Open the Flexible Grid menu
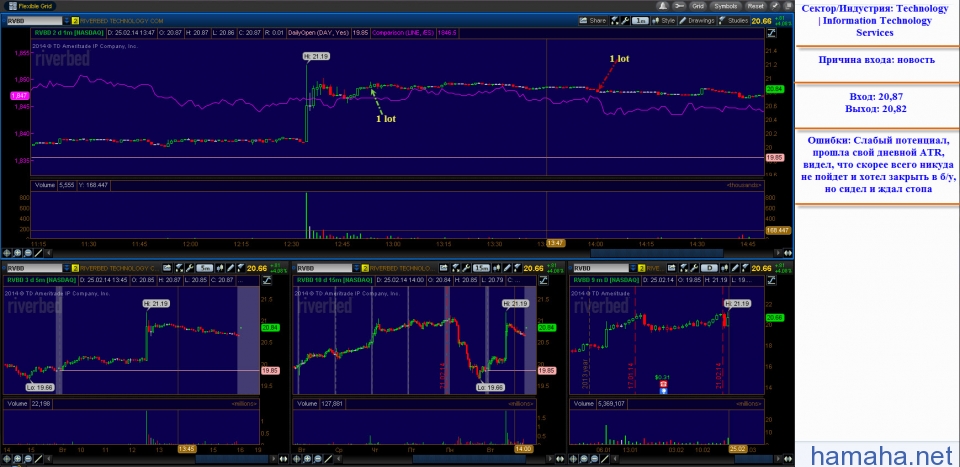 pos(29,6)
